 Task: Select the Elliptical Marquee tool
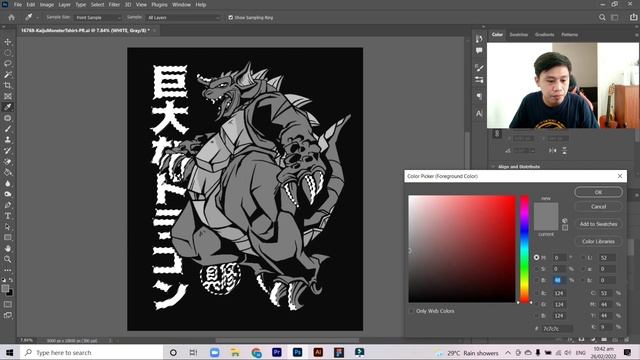[x=8, y=53]
